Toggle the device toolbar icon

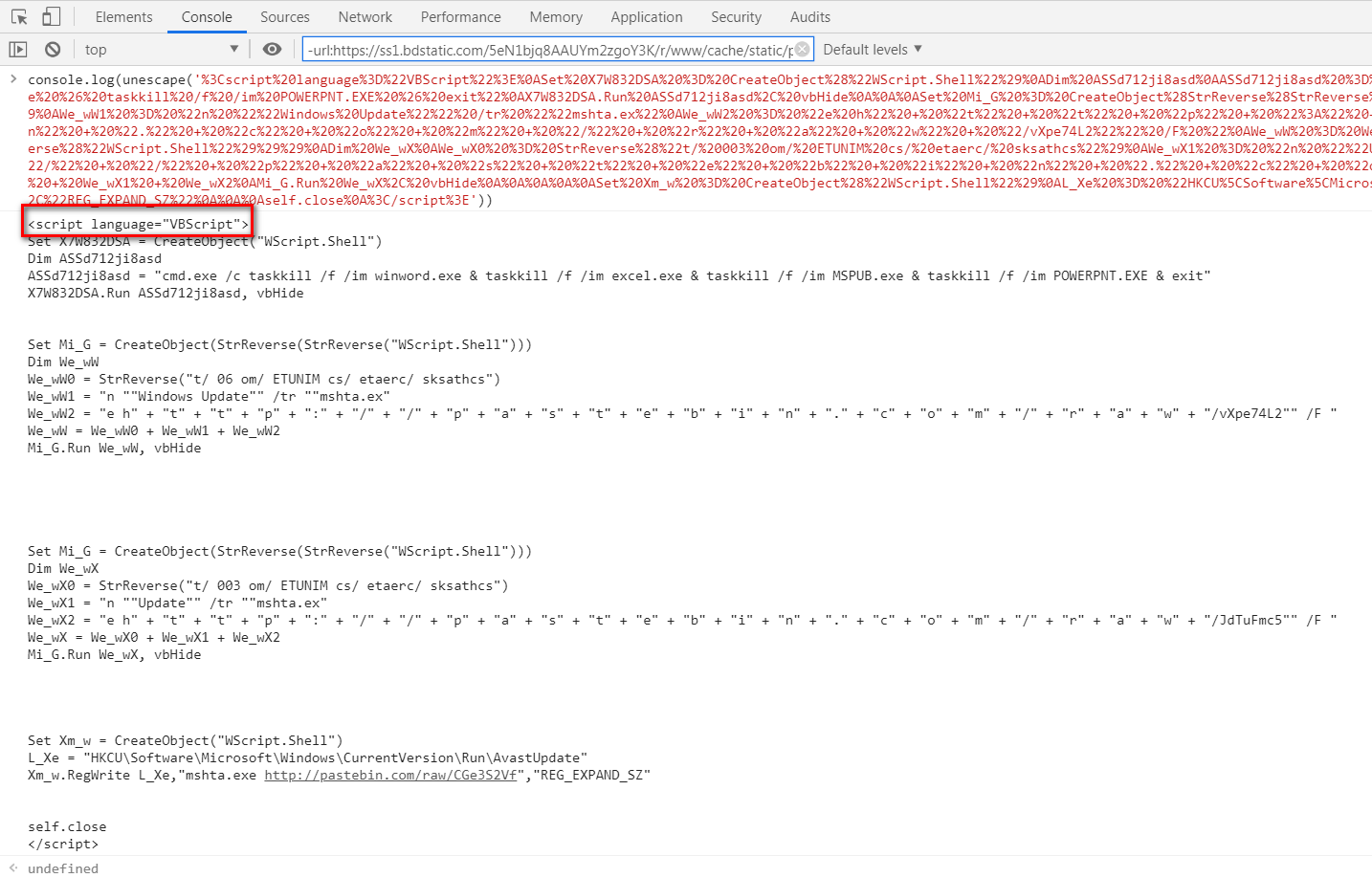tap(51, 16)
